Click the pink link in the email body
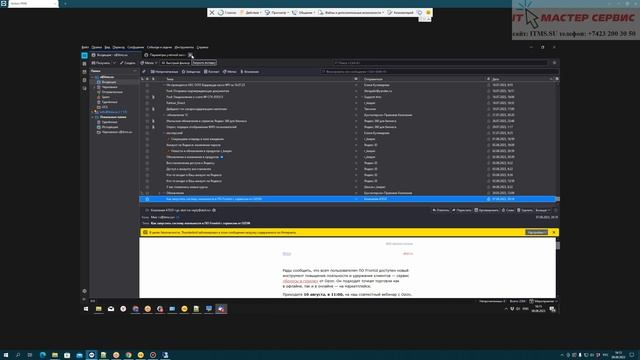 [300, 281]
